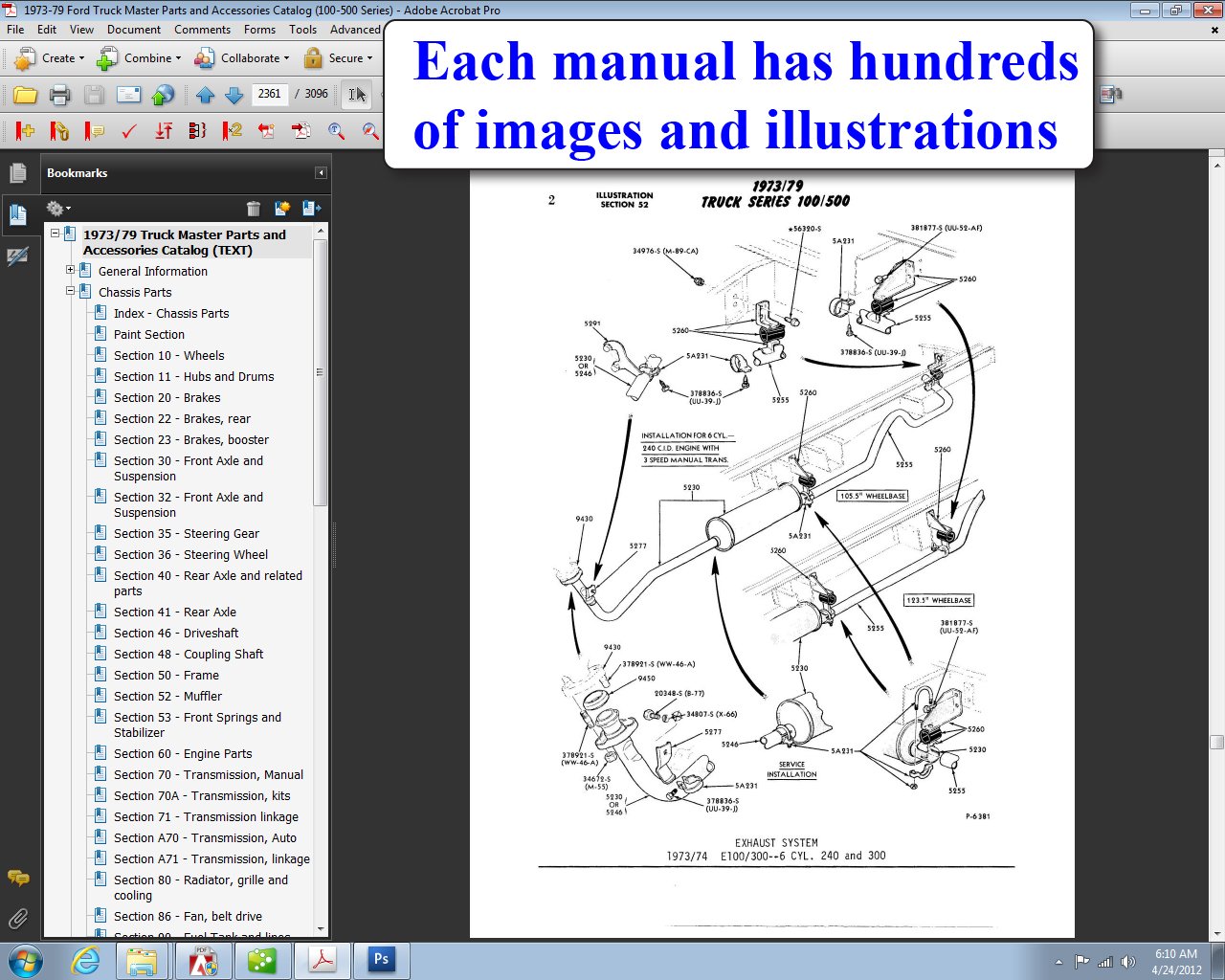Viewport: 1225px width, 980px height.
Task: Open the Section 52 - Muffler bookmark
Action: coord(167,696)
